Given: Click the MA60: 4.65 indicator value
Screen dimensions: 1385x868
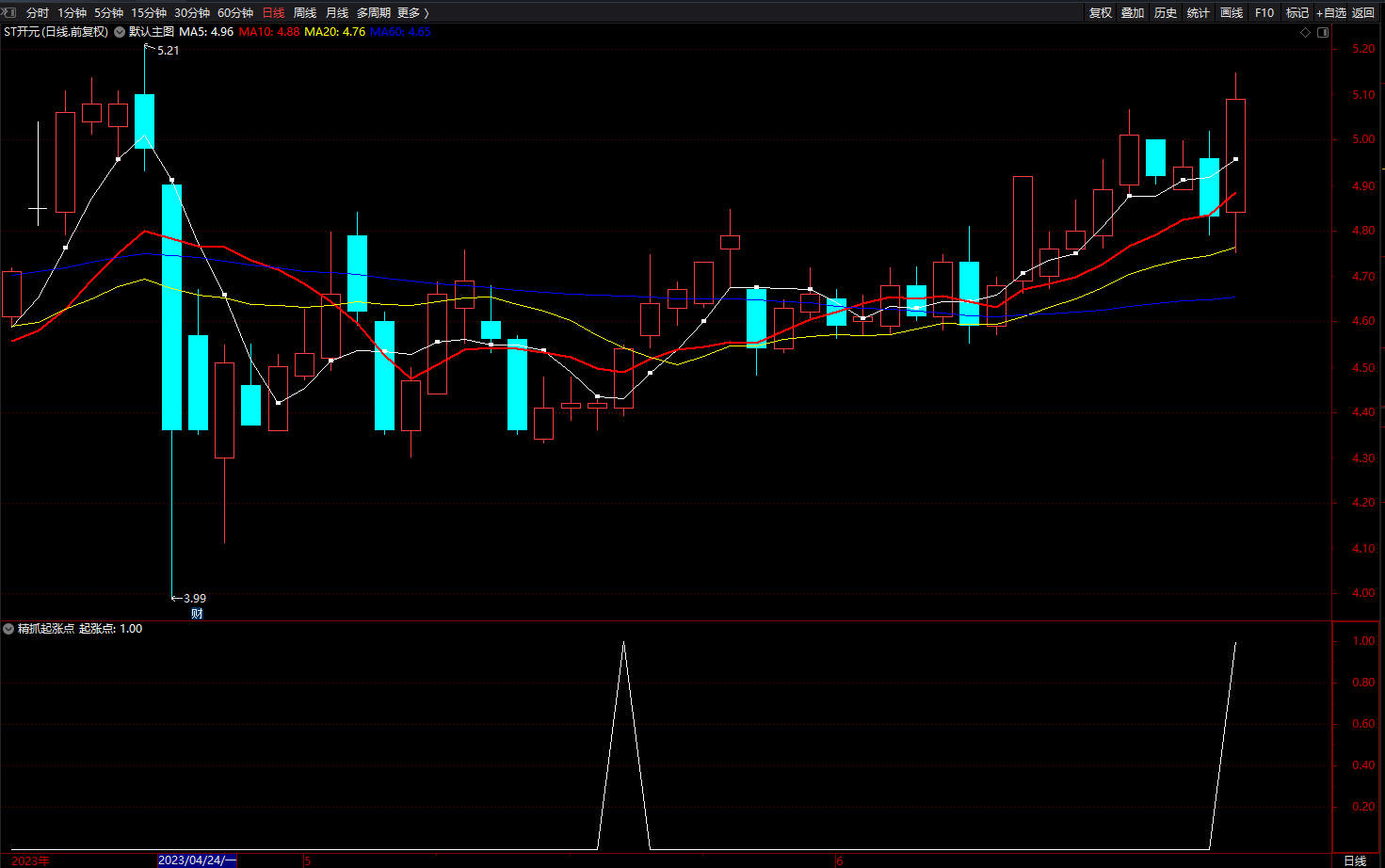Looking at the screenshot, I should pyautogui.click(x=401, y=32).
